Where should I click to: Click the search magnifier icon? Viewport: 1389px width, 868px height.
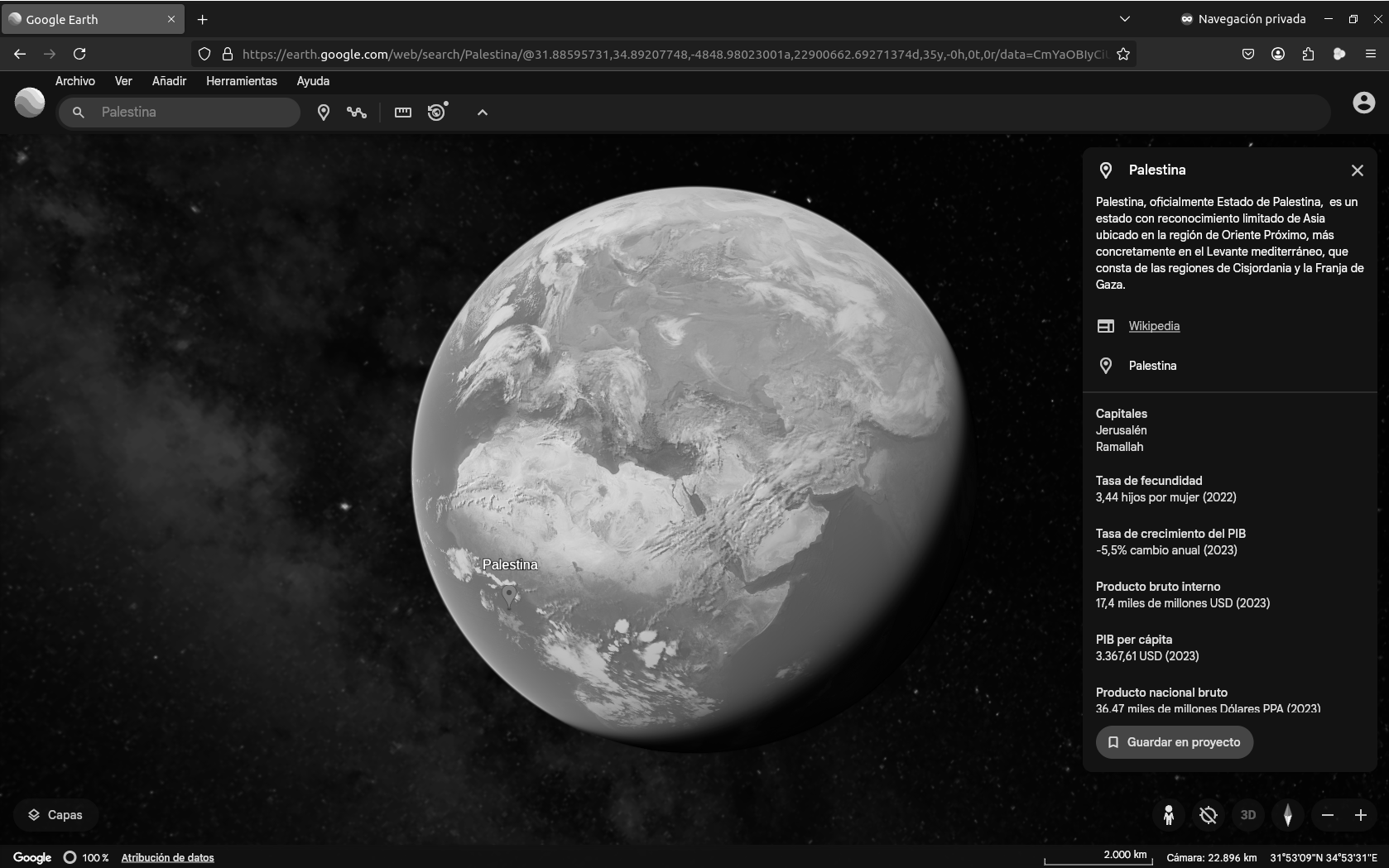(78, 113)
